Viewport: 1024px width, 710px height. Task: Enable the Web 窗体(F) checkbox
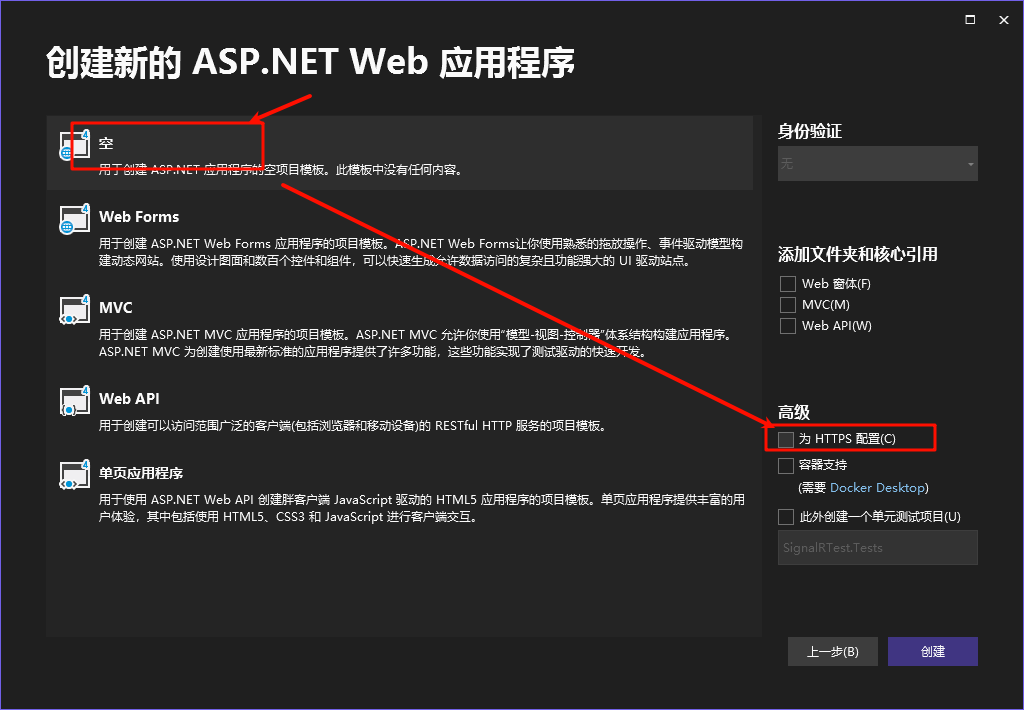tap(788, 283)
